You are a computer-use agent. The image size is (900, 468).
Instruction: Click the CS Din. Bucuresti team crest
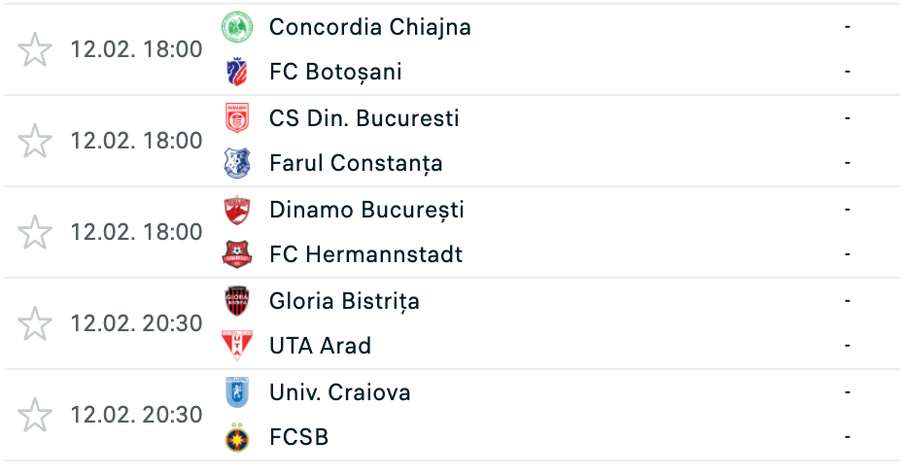coord(237,118)
